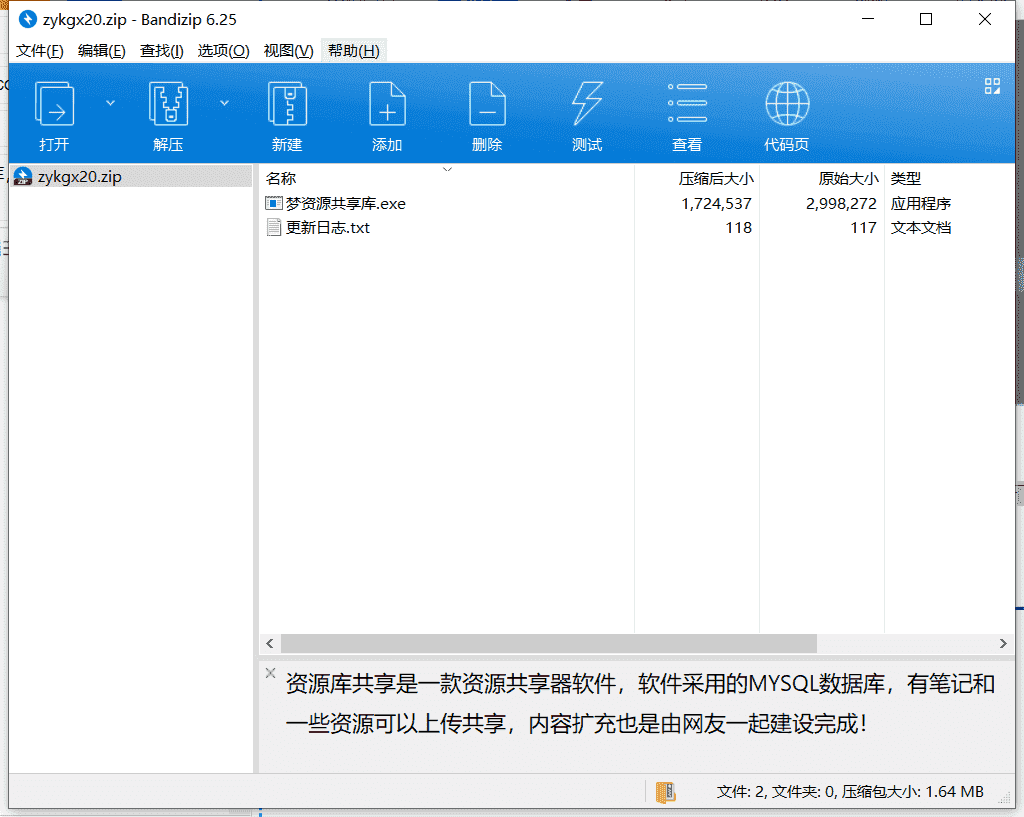
Task: Click the sort direction chevron above 名称 column
Action: click(x=447, y=169)
